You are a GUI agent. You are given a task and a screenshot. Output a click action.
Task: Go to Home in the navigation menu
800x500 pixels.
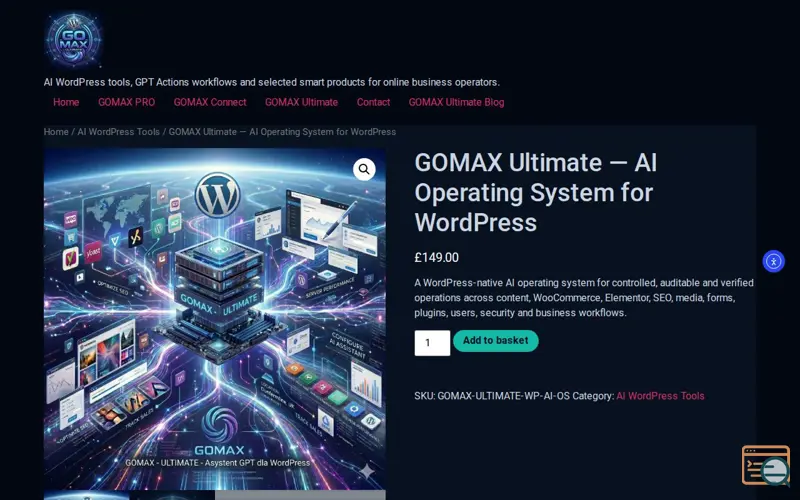pos(66,102)
